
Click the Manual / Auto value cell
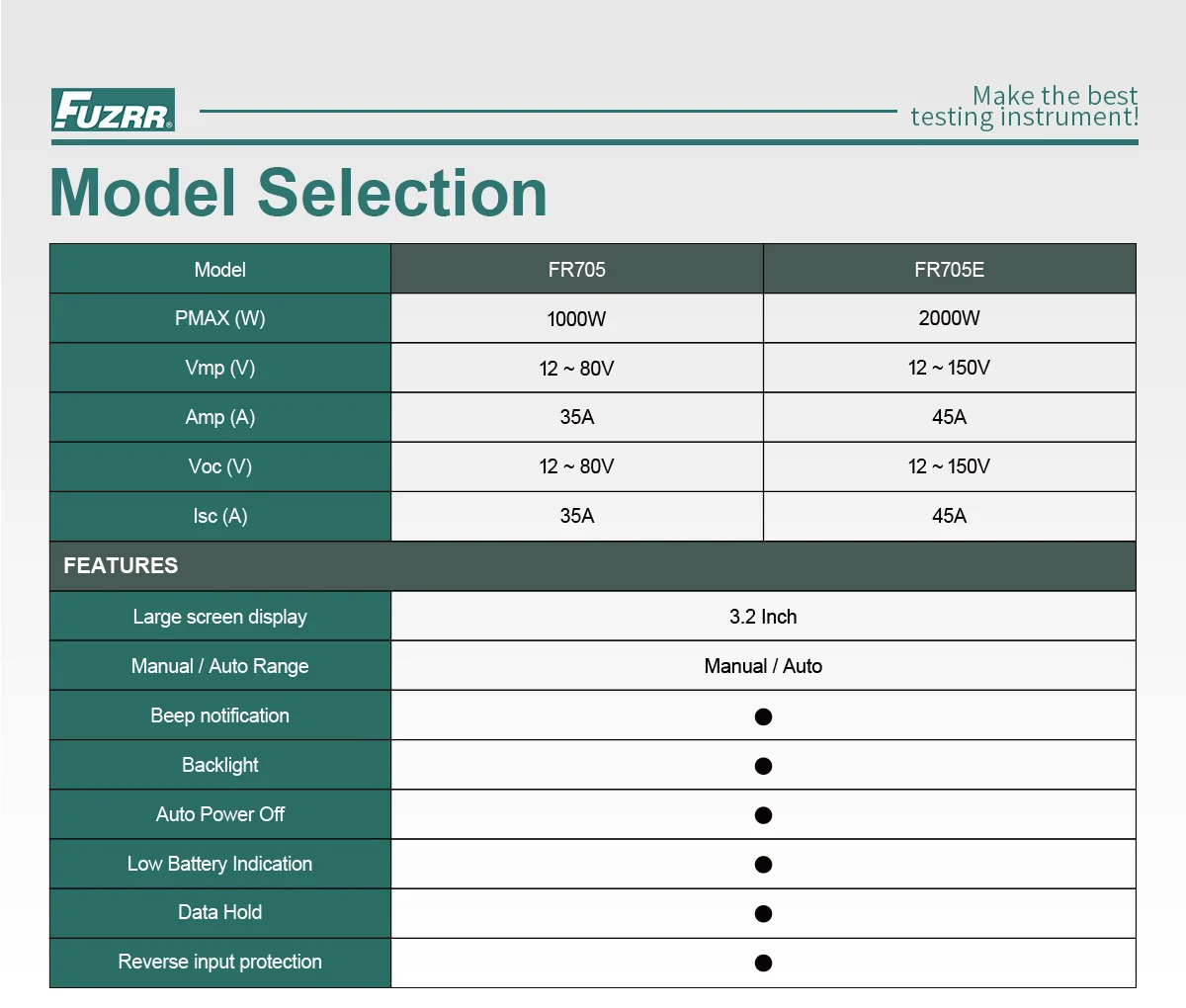tap(763, 666)
